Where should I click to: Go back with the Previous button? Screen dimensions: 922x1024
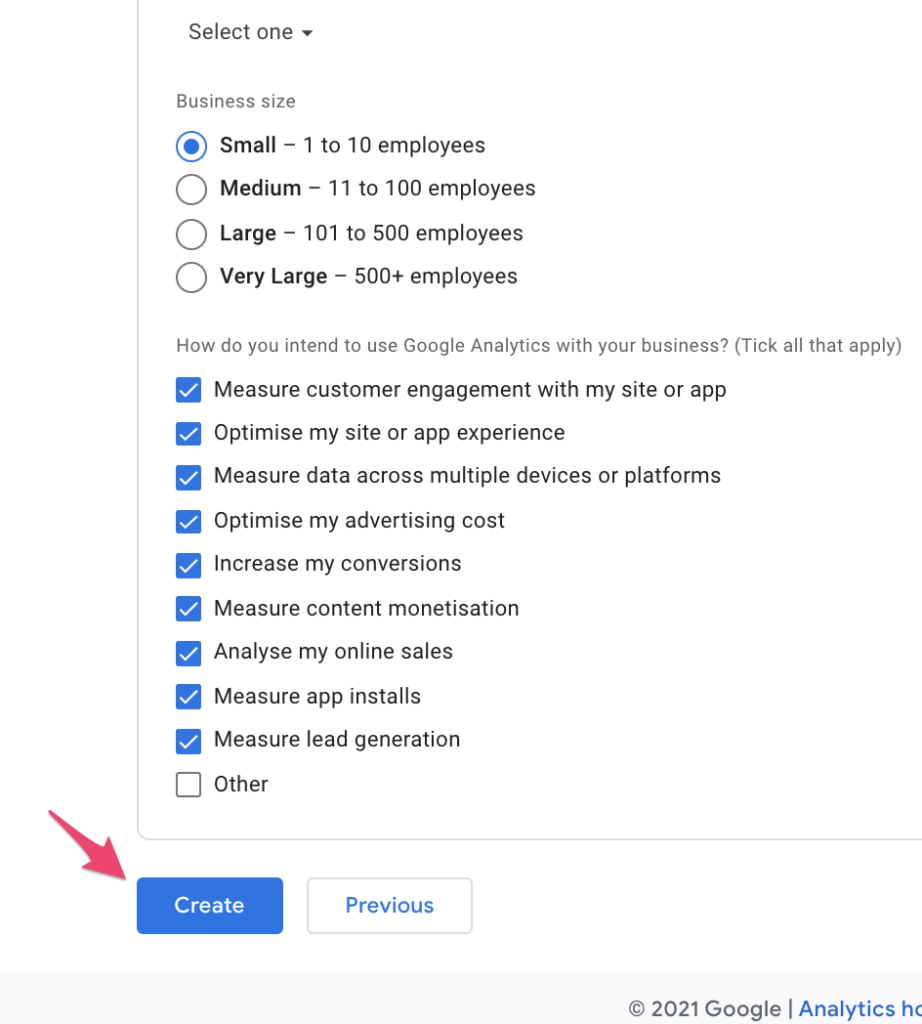point(389,905)
